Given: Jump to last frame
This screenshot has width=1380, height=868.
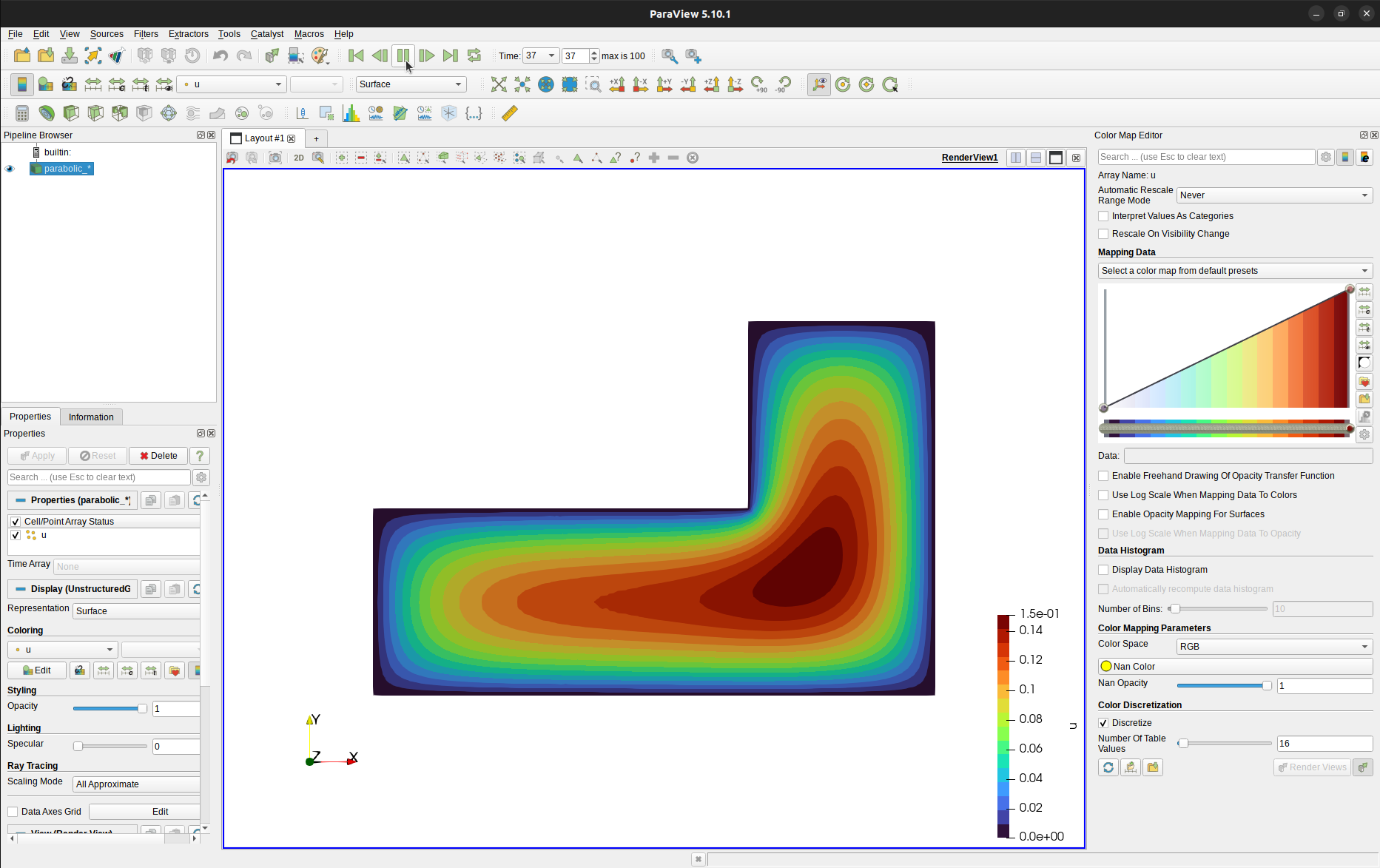Looking at the screenshot, I should pos(451,55).
